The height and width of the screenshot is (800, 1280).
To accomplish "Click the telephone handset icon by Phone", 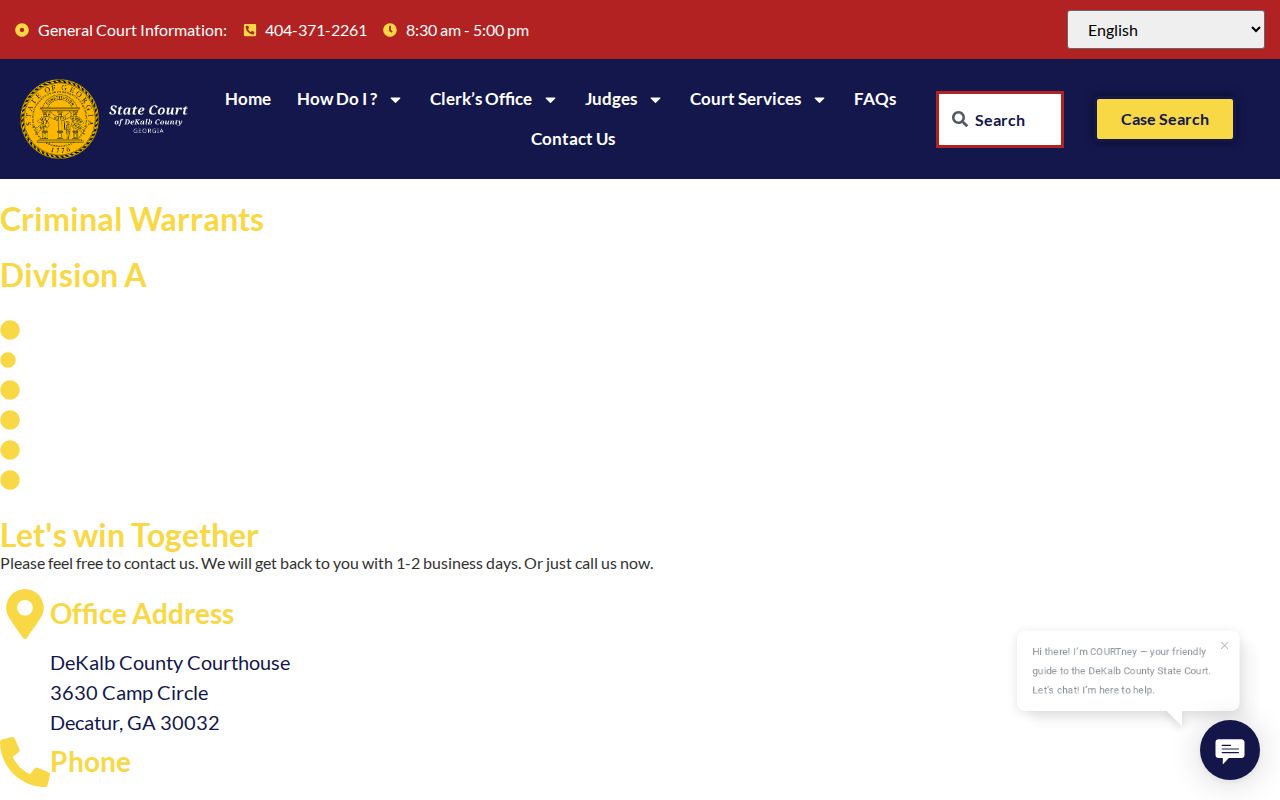I will pyautogui.click(x=25, y=762).
